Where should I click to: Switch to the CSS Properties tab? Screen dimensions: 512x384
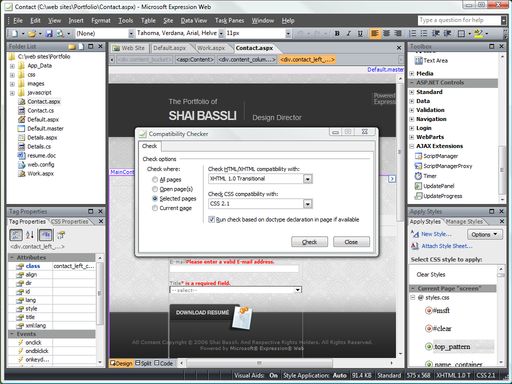pyautogui.click(x=69, y=221)
